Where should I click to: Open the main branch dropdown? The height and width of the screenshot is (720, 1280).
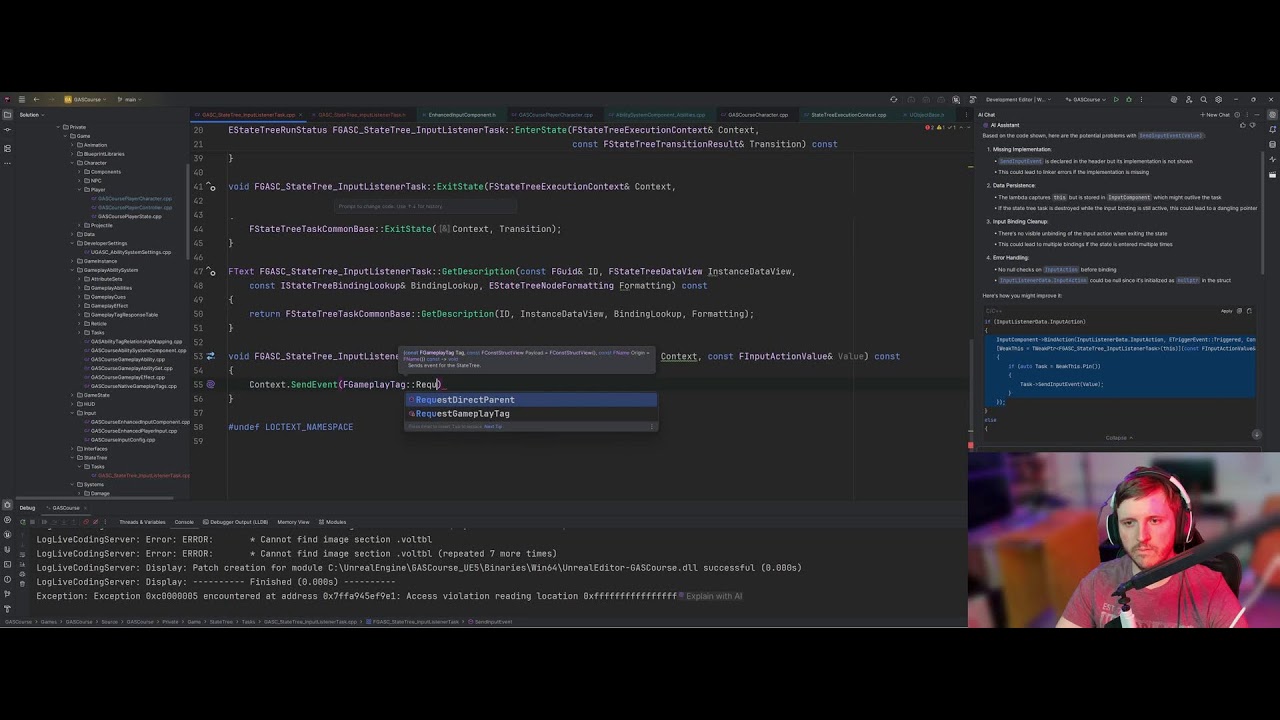[x=129, y=99]
